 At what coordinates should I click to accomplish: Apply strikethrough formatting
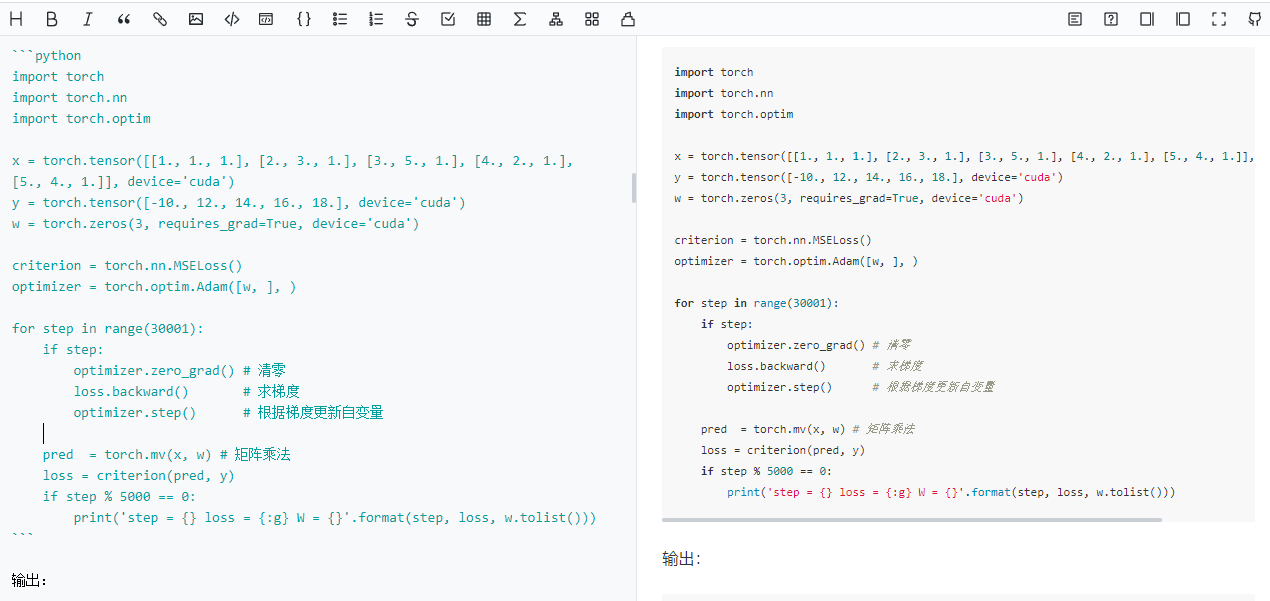[x=412, y=19]
